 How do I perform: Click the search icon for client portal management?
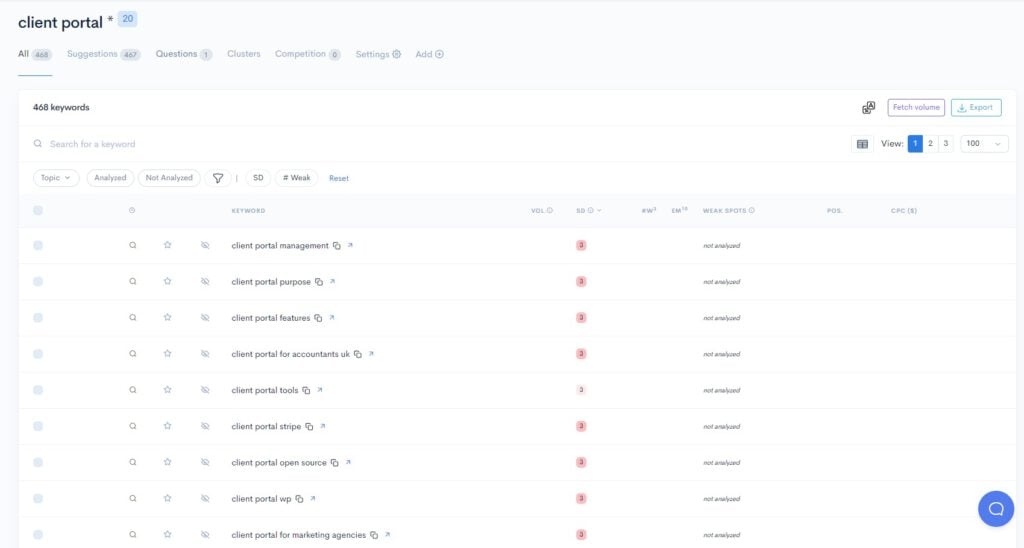coord(132,245)
